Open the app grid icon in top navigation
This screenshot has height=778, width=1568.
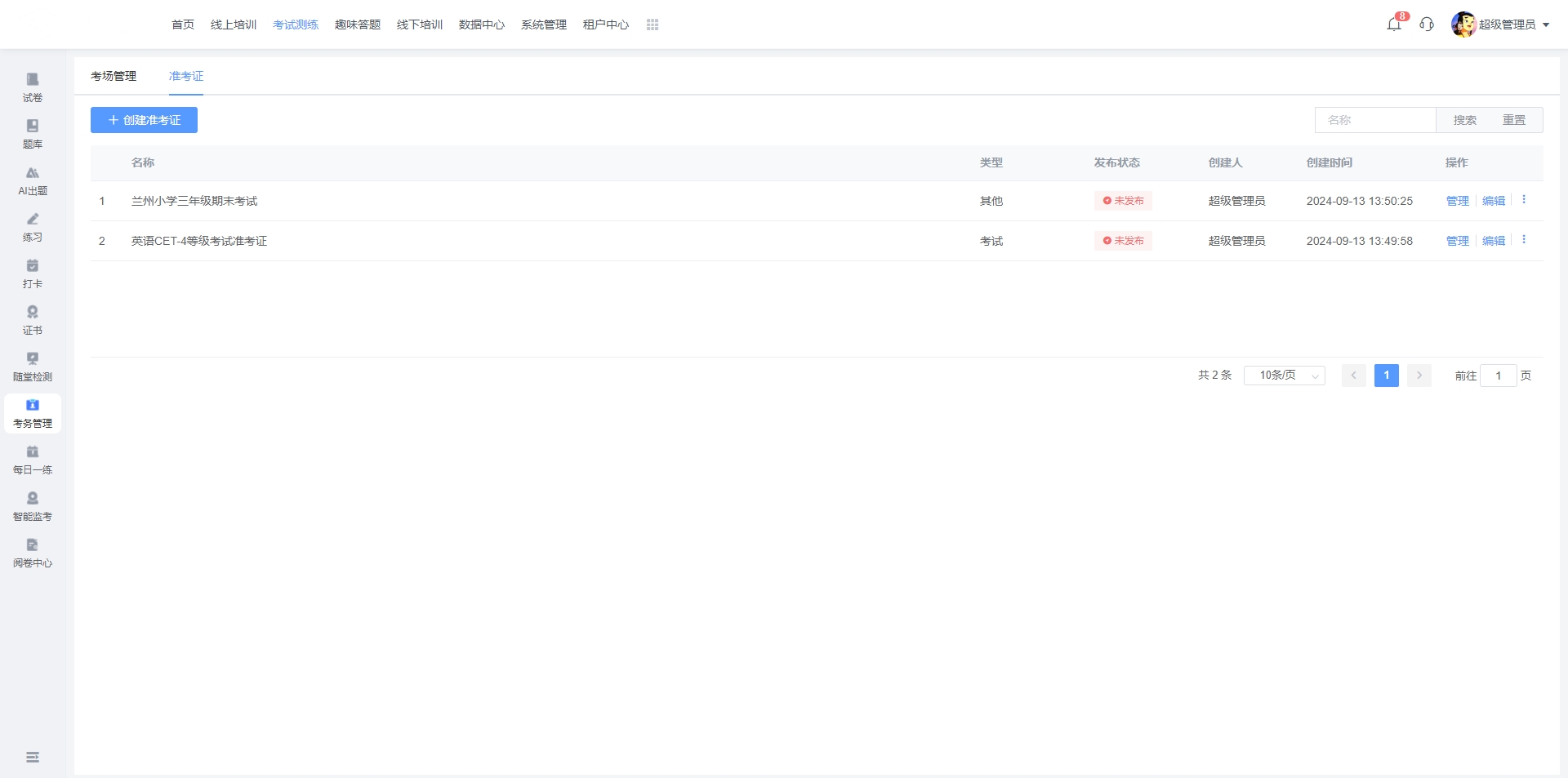(x=653, y=24)
